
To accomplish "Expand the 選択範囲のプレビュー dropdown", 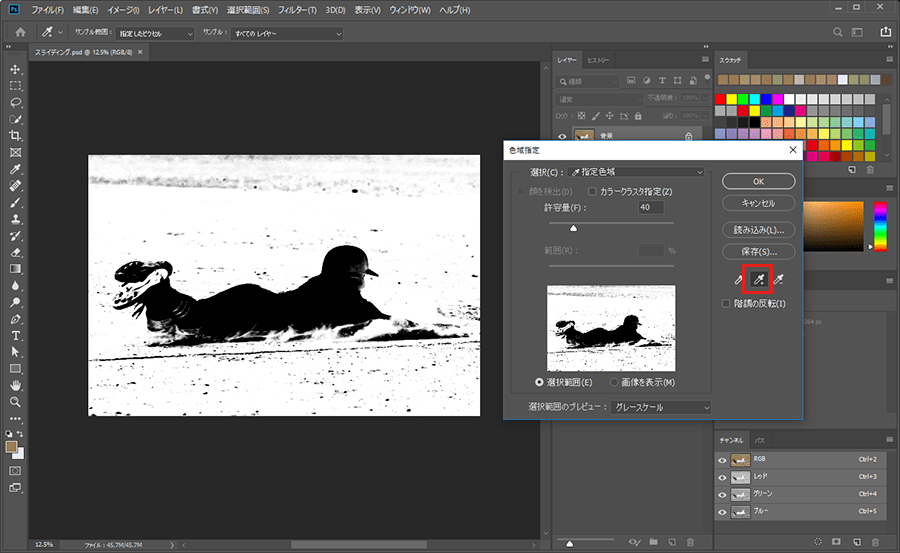I will (661, 407).
